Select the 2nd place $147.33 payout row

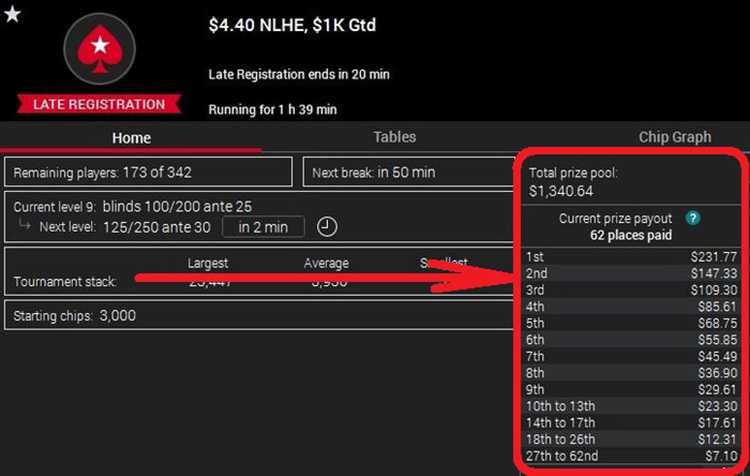click(x=631, y=273)
